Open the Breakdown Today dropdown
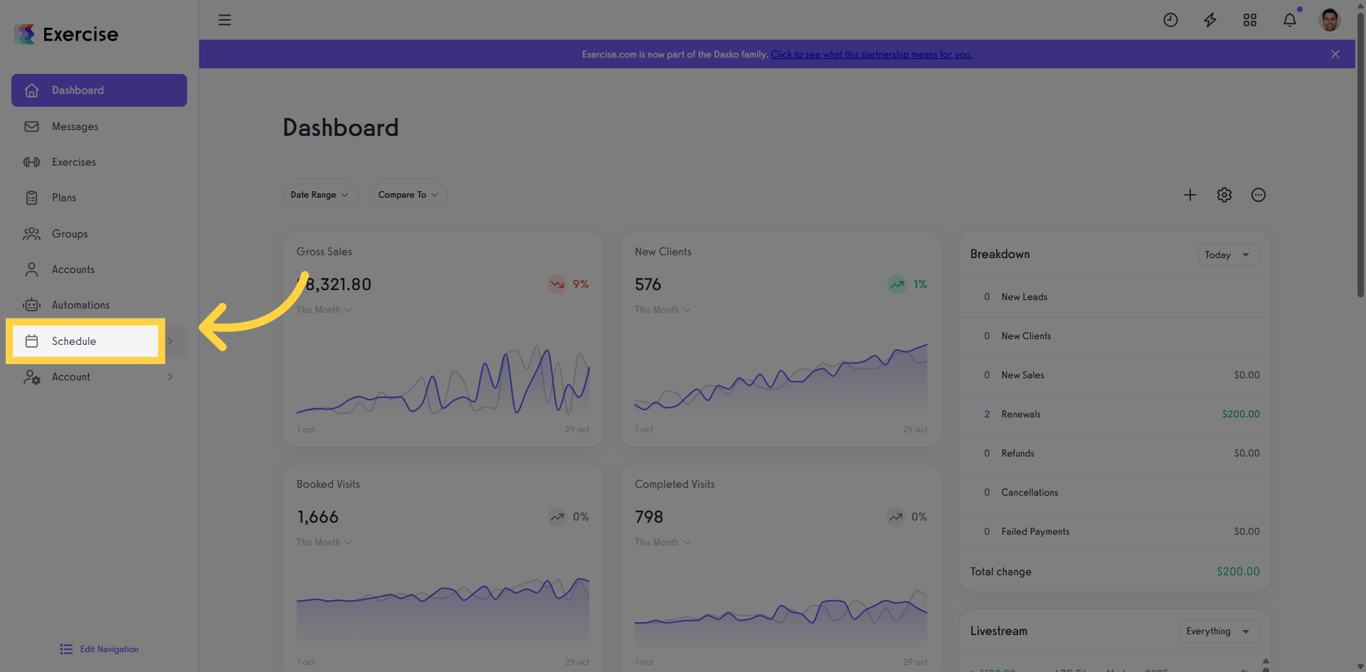 1228,255
